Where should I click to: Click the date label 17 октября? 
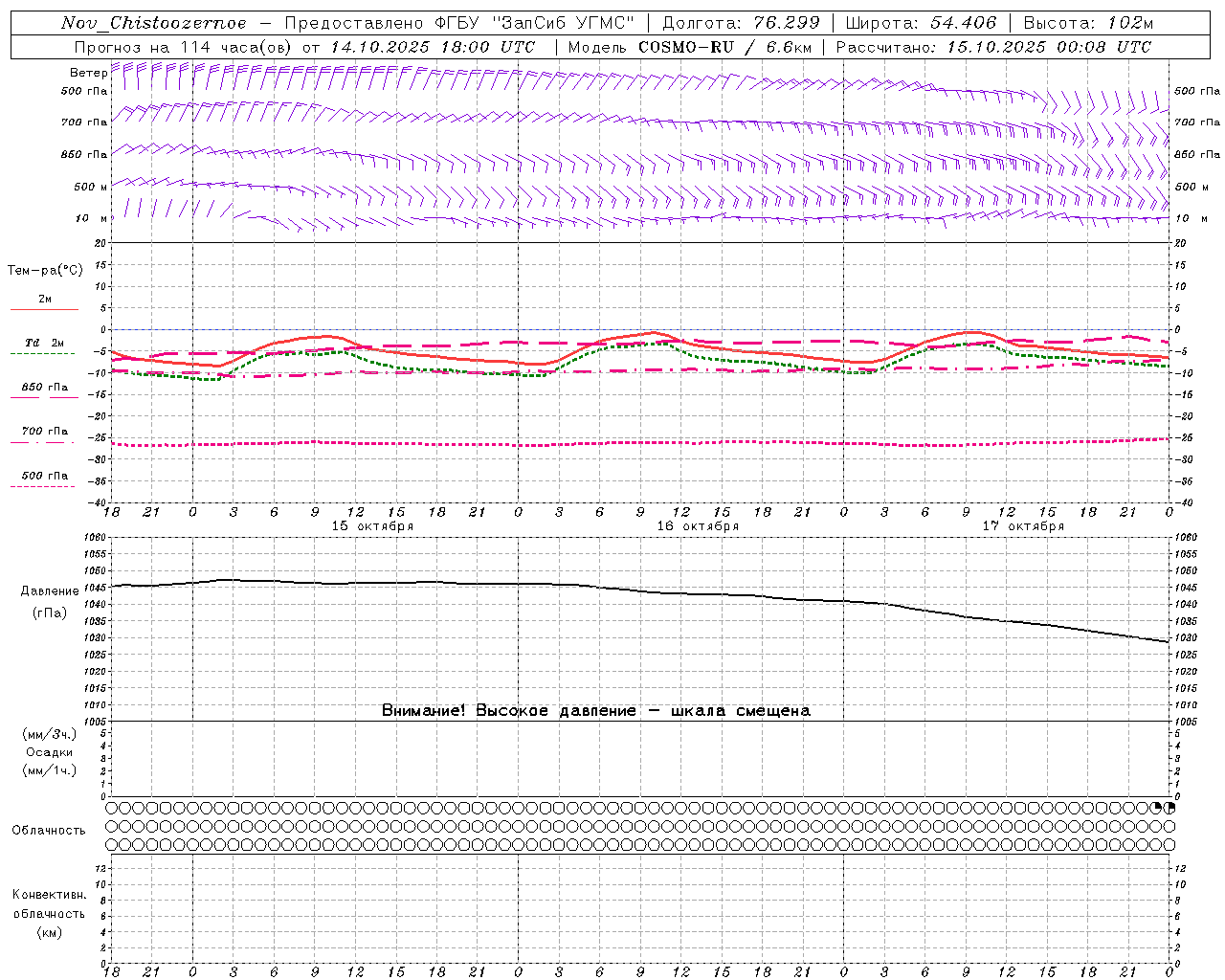1023,526
